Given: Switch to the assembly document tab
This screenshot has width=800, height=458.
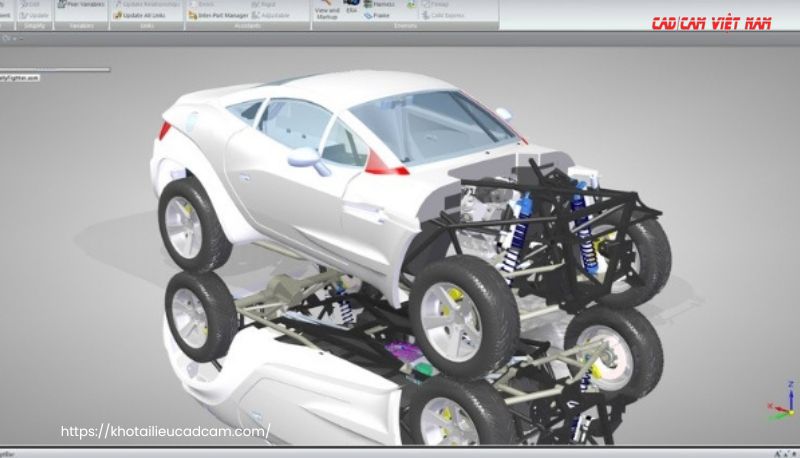Looking at the screenshot, I should [x=19, y=77].
